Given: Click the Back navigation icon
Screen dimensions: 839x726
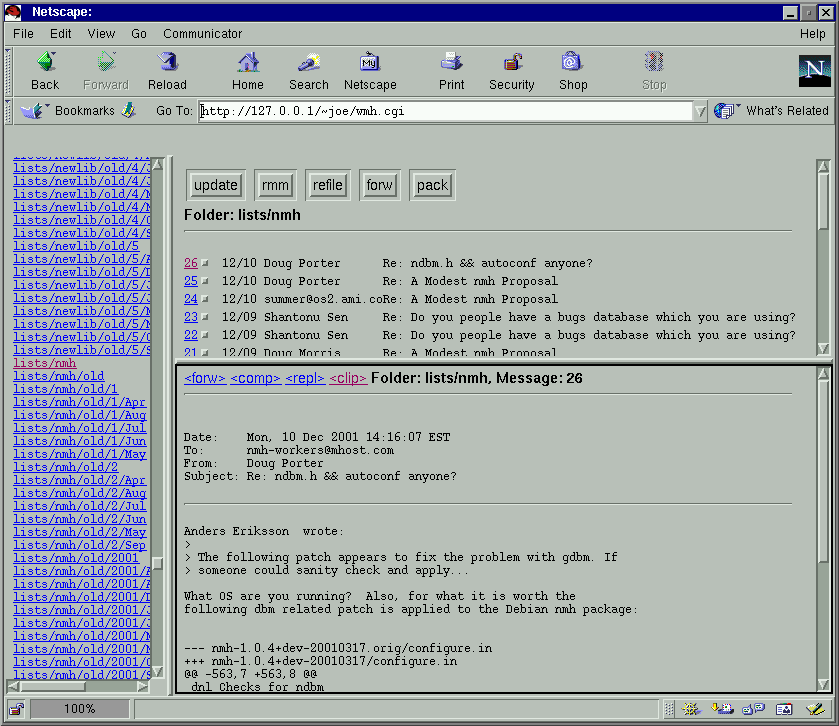Looking at the screenshot, I should click(x=45, y=62).
